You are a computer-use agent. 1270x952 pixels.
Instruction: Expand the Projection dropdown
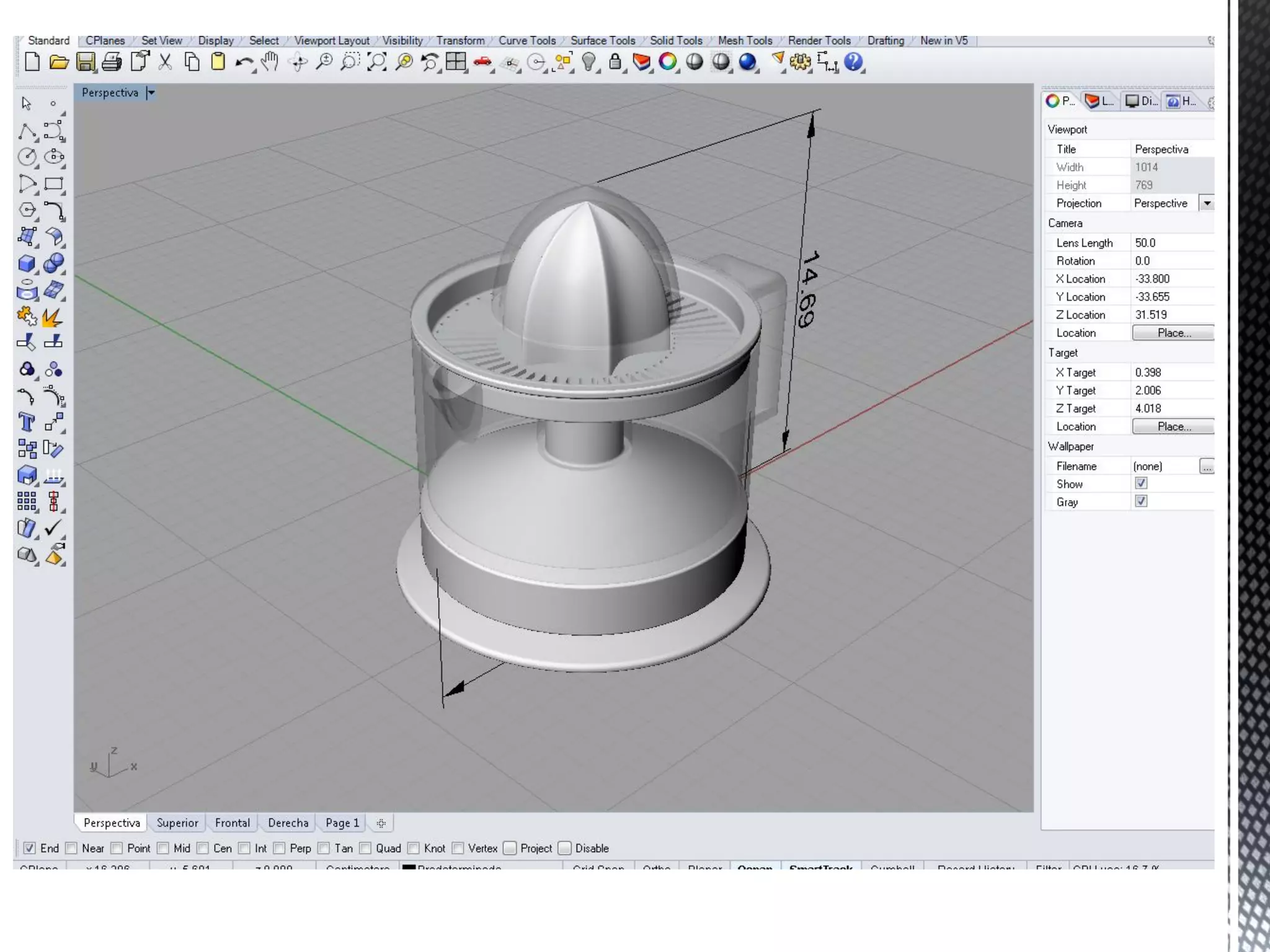point(1207,203)
